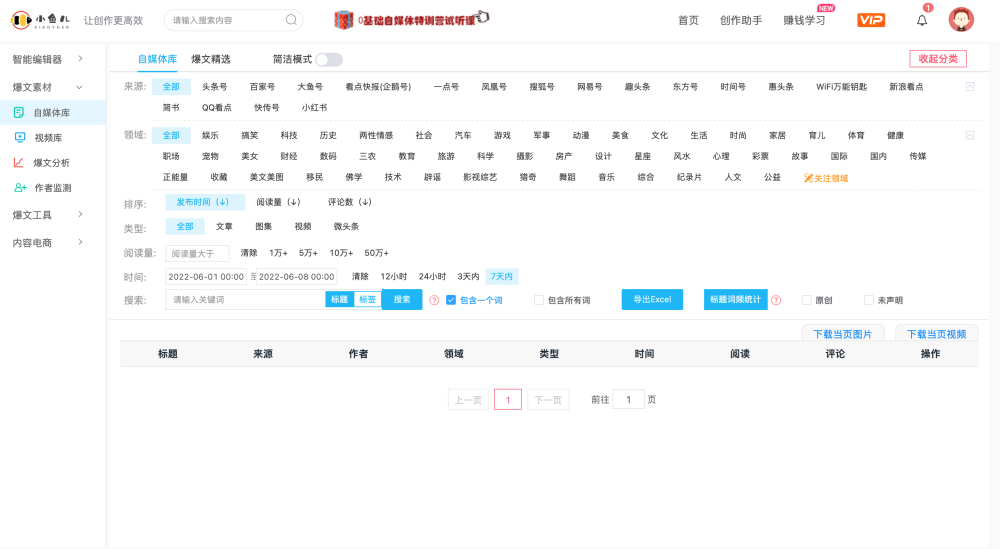Open the end date picker field
Image resolution: width=1000 pixels, height=549 pixels.
(297, 277)
